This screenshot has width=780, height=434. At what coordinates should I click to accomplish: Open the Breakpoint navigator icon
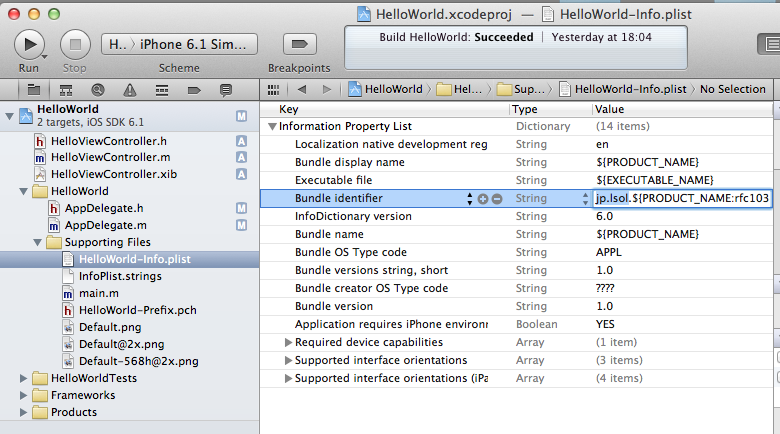click(x=194, y=90)
